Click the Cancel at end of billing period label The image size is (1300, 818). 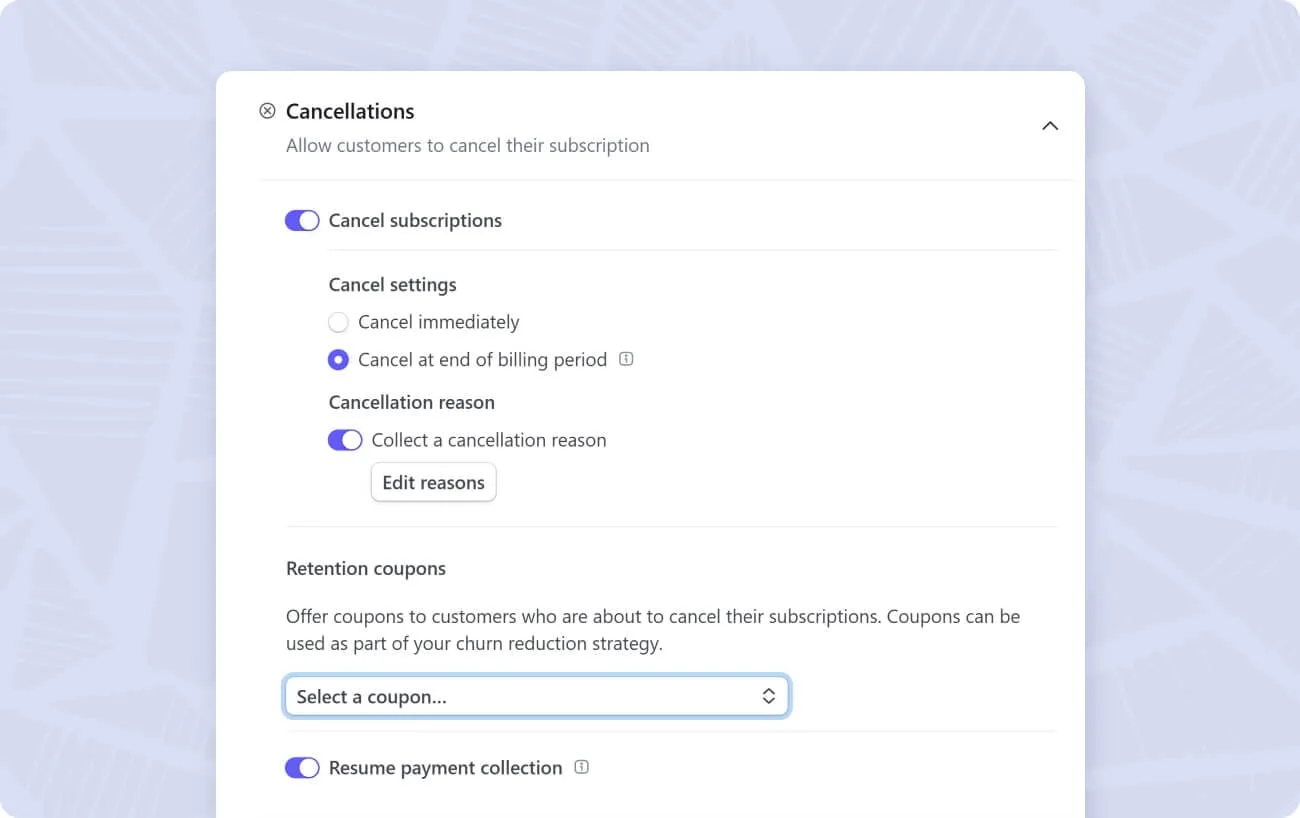click(483, 360)
